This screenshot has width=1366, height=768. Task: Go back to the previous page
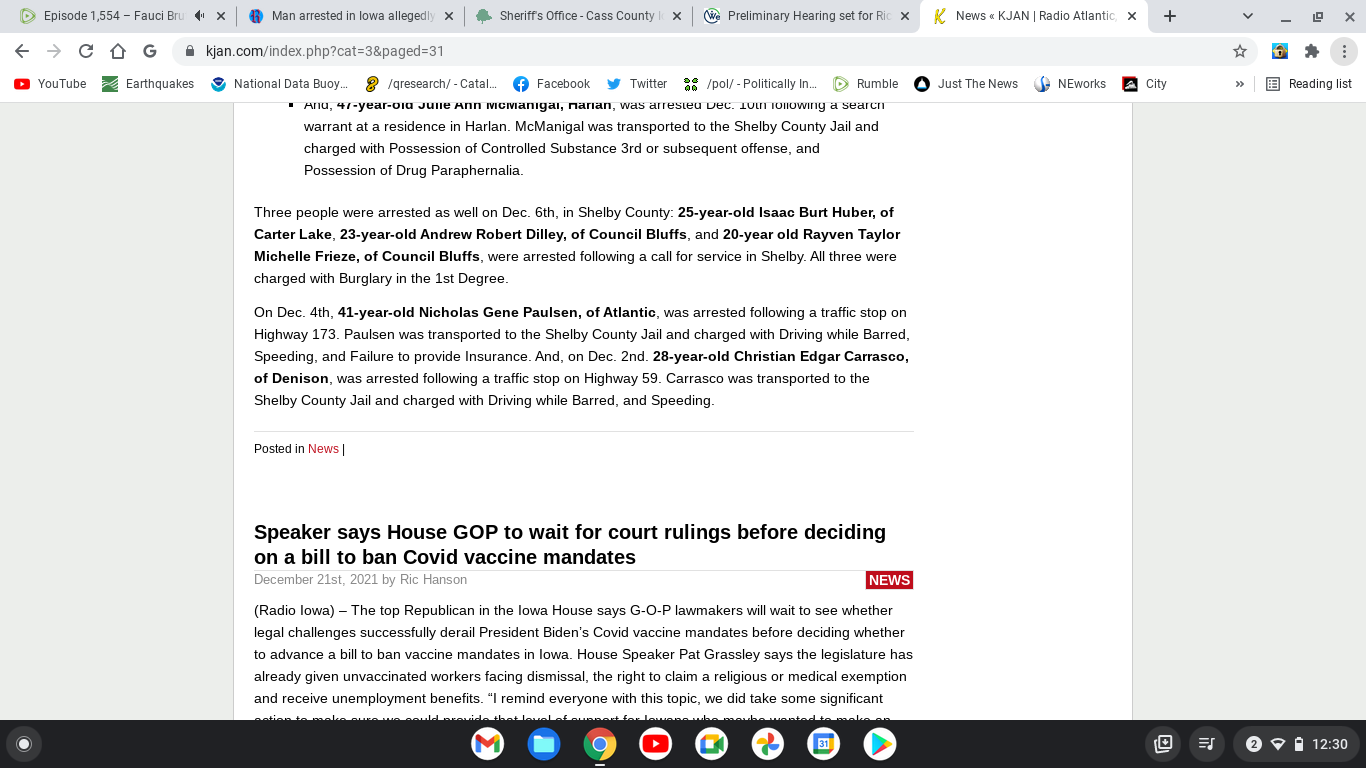point(22,51)
